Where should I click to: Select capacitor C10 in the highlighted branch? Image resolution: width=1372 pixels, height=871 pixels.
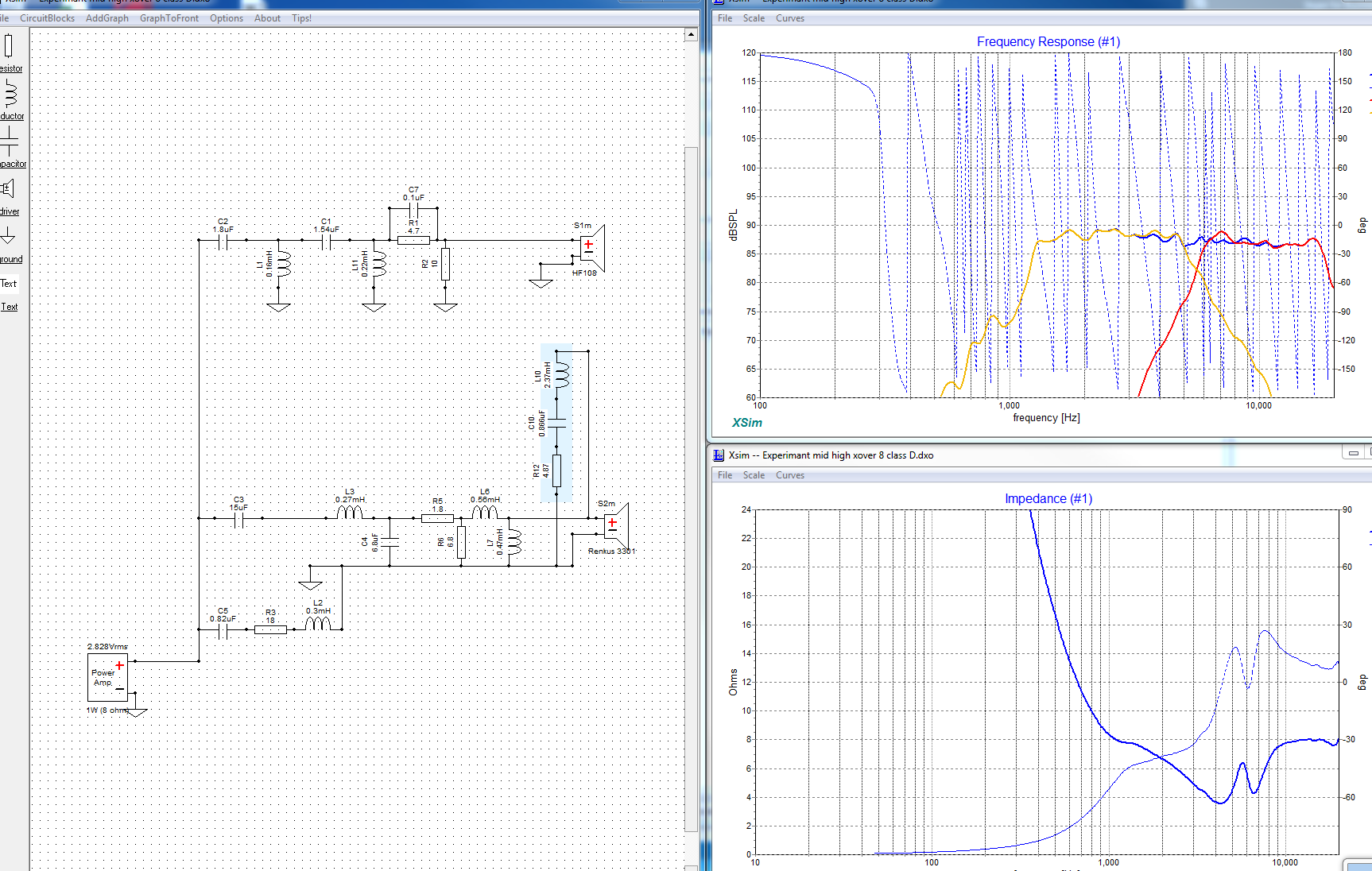point(557,423)
